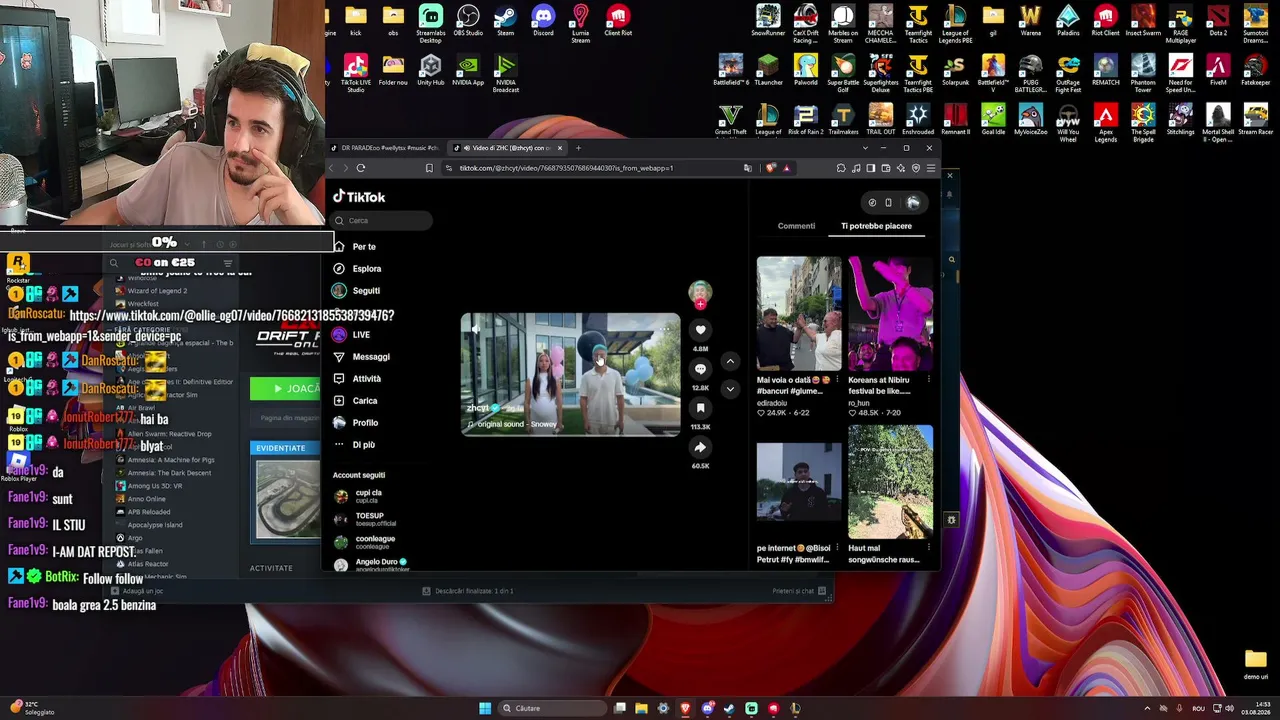Open 'Haut mal songwünsche' recommended video
The image size is (1280, 720).
tap(891, 482)
